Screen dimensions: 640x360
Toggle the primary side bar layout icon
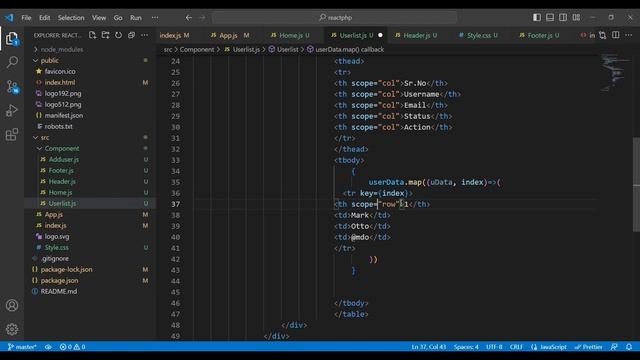pos(537,17)
